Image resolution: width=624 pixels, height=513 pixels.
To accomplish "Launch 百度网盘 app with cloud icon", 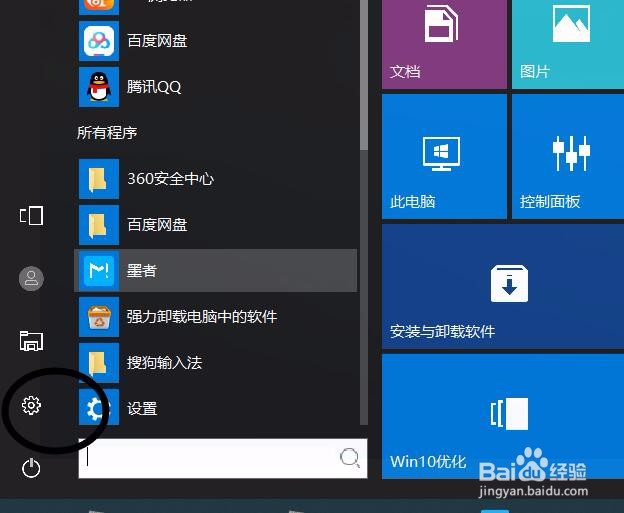I will (99, 41).
